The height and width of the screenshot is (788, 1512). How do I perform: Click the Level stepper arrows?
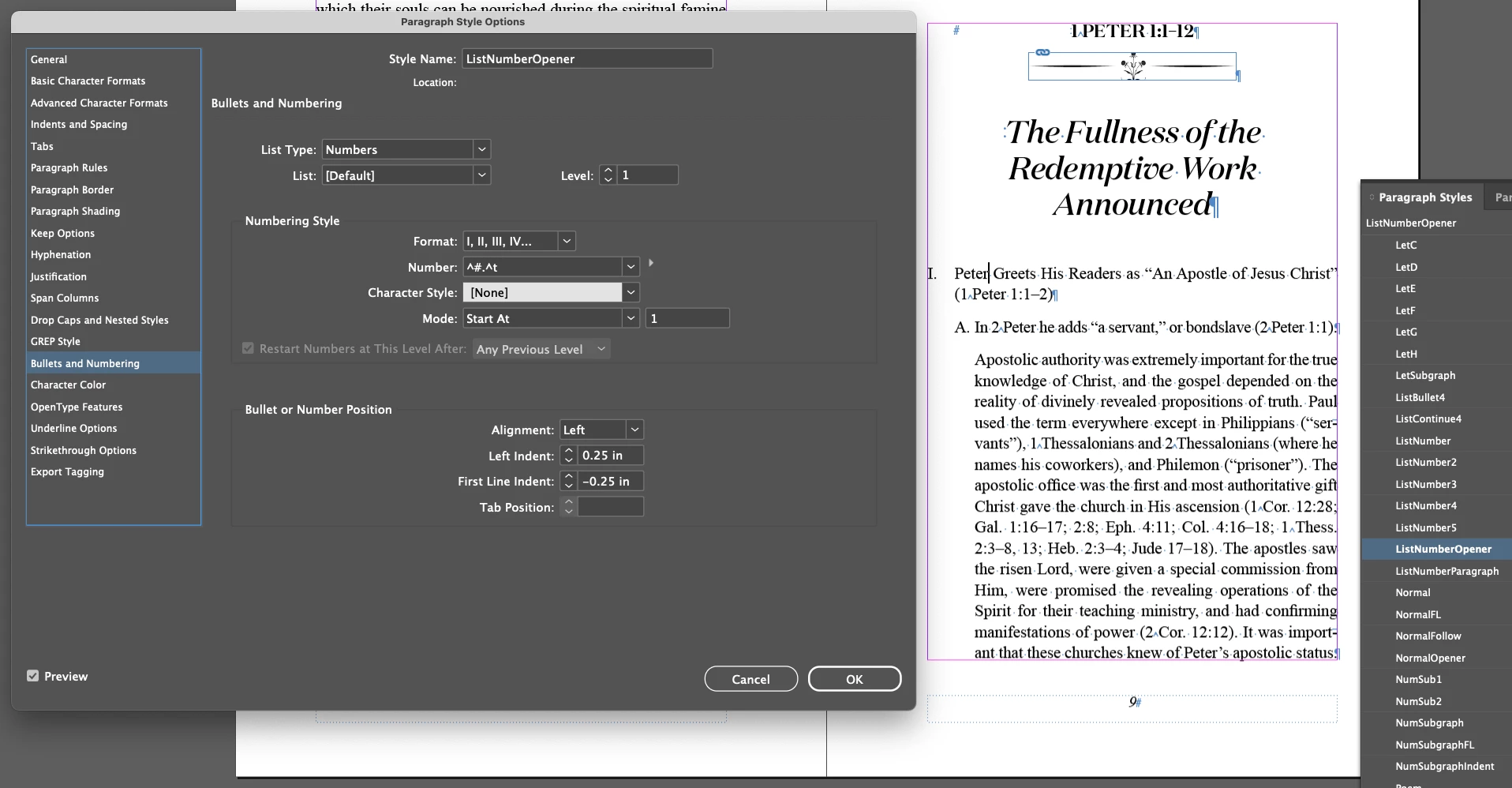click(608, 175)
